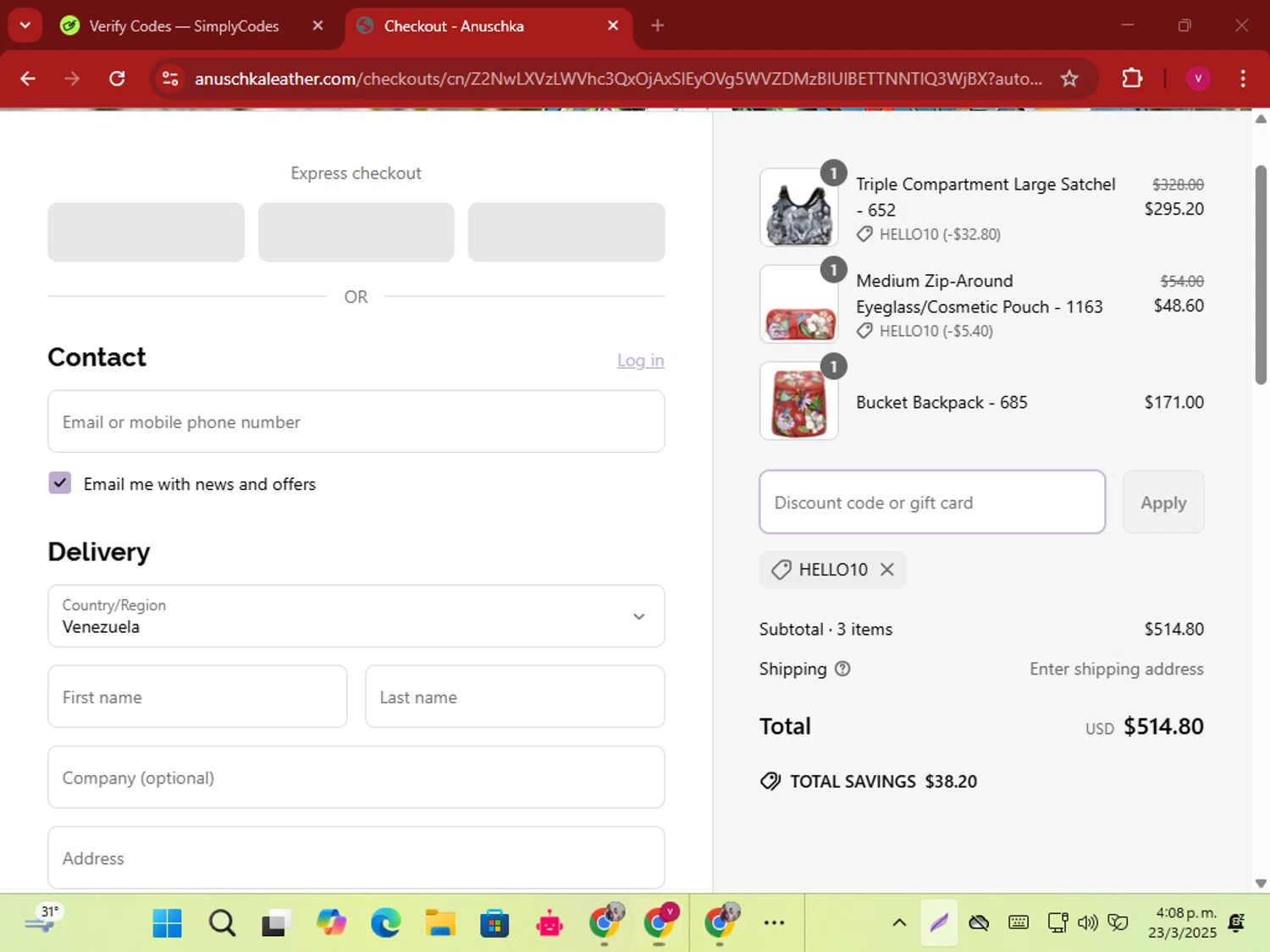Open the tab search dropdown arrow
This screenshot has width=1270, height=952.
pyautogui.click(x=25, y=25)
